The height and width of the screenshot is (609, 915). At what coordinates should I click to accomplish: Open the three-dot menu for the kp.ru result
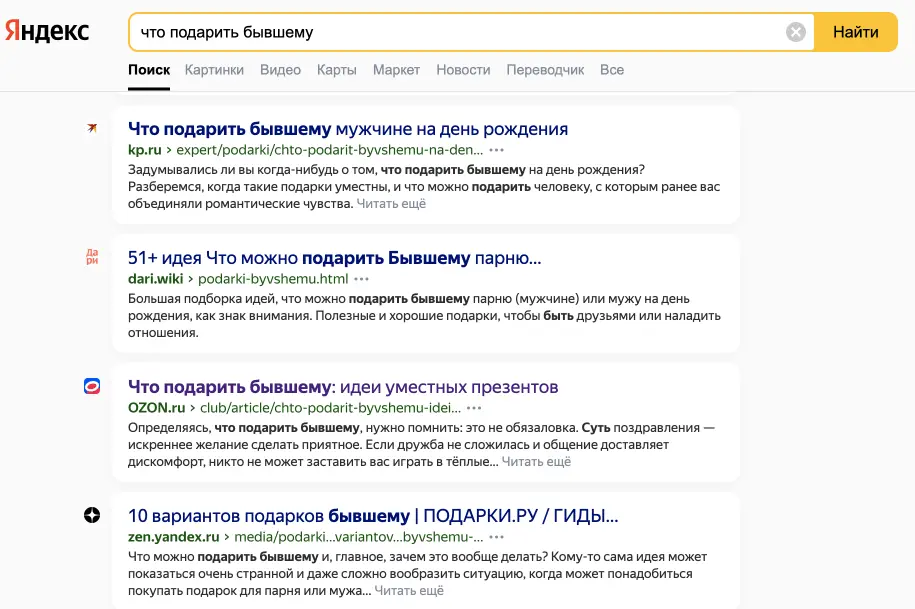[x=497, y=150]
